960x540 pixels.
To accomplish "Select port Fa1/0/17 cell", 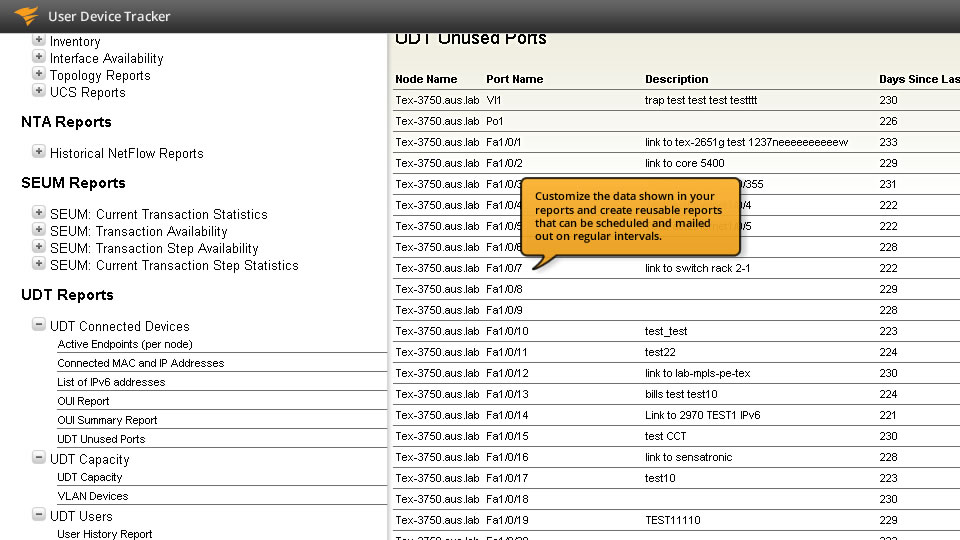I will pyautogui.click(x=507, y=478).
